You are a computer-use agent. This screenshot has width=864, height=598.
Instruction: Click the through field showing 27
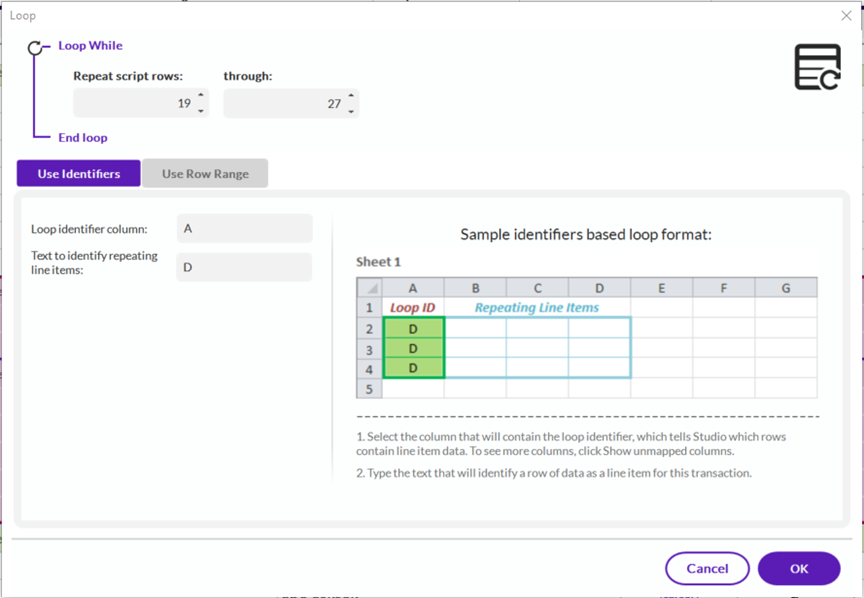(291, 103)
